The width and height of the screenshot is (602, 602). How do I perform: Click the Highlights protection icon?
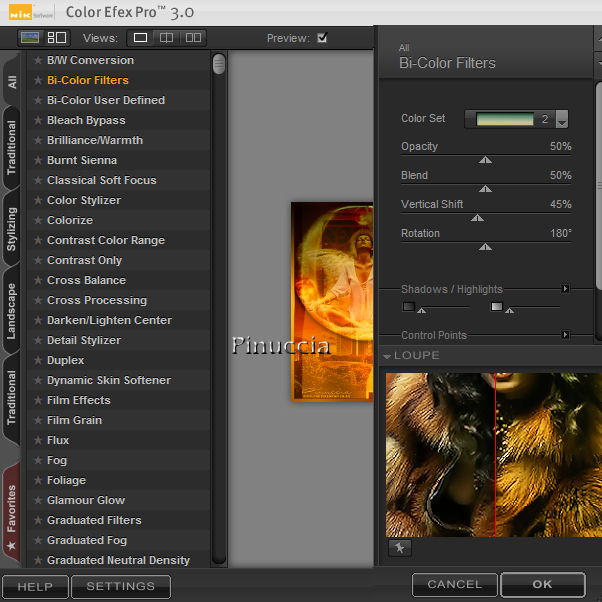click(x=497, y=306)
